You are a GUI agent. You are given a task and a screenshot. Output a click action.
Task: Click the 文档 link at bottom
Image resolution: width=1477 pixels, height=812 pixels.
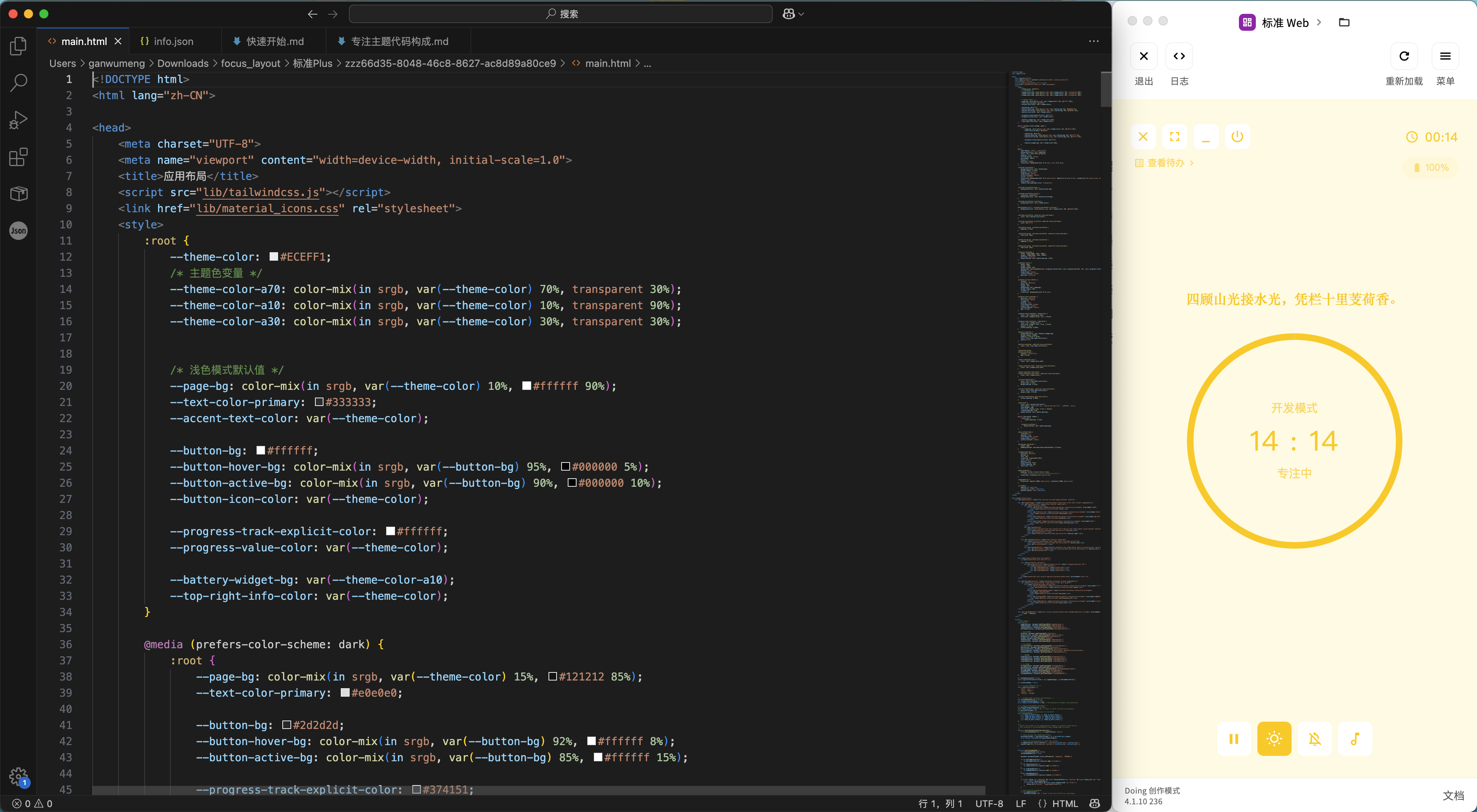click(1453, 795)
